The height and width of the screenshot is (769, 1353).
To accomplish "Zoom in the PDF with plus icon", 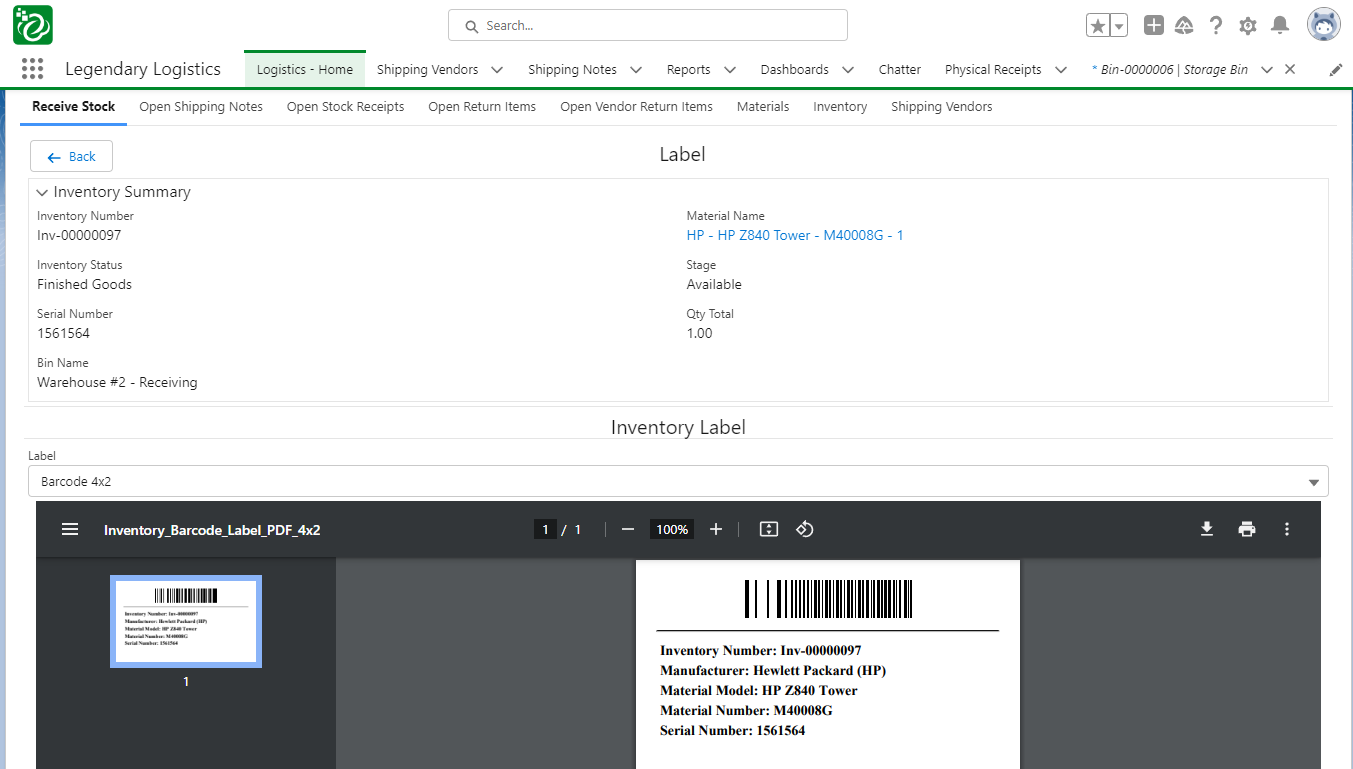I will [716, 529].
